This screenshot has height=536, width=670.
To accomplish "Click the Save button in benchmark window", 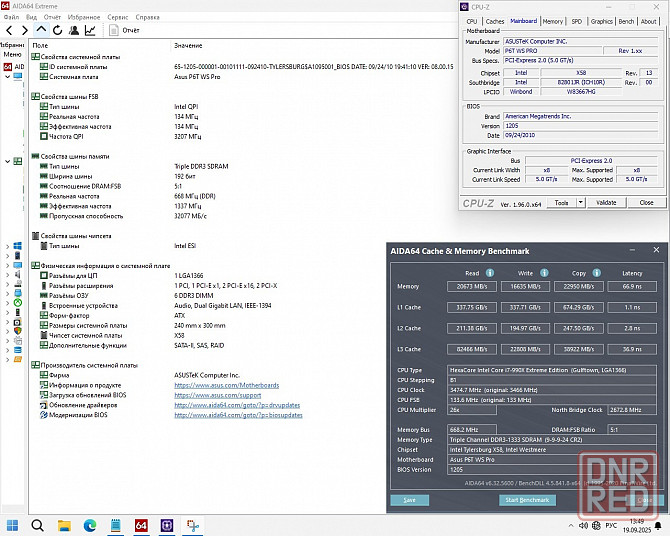I will click(409, 499).
